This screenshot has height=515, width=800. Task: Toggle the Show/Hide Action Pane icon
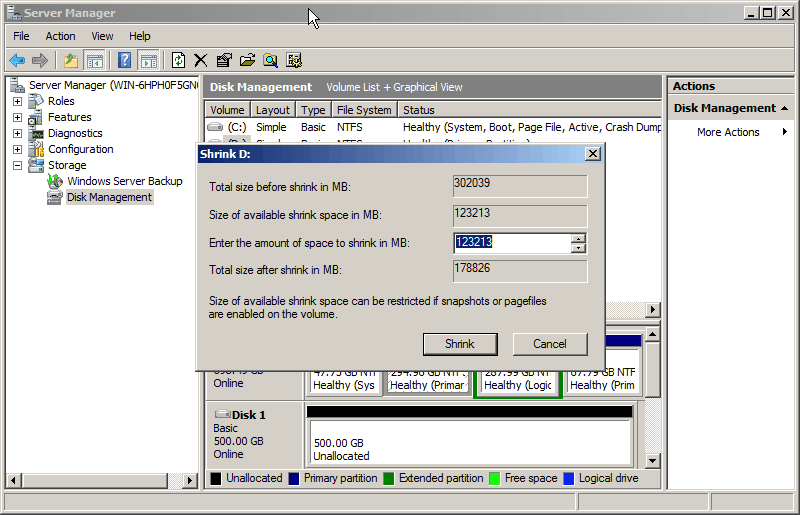pos(148,60)
